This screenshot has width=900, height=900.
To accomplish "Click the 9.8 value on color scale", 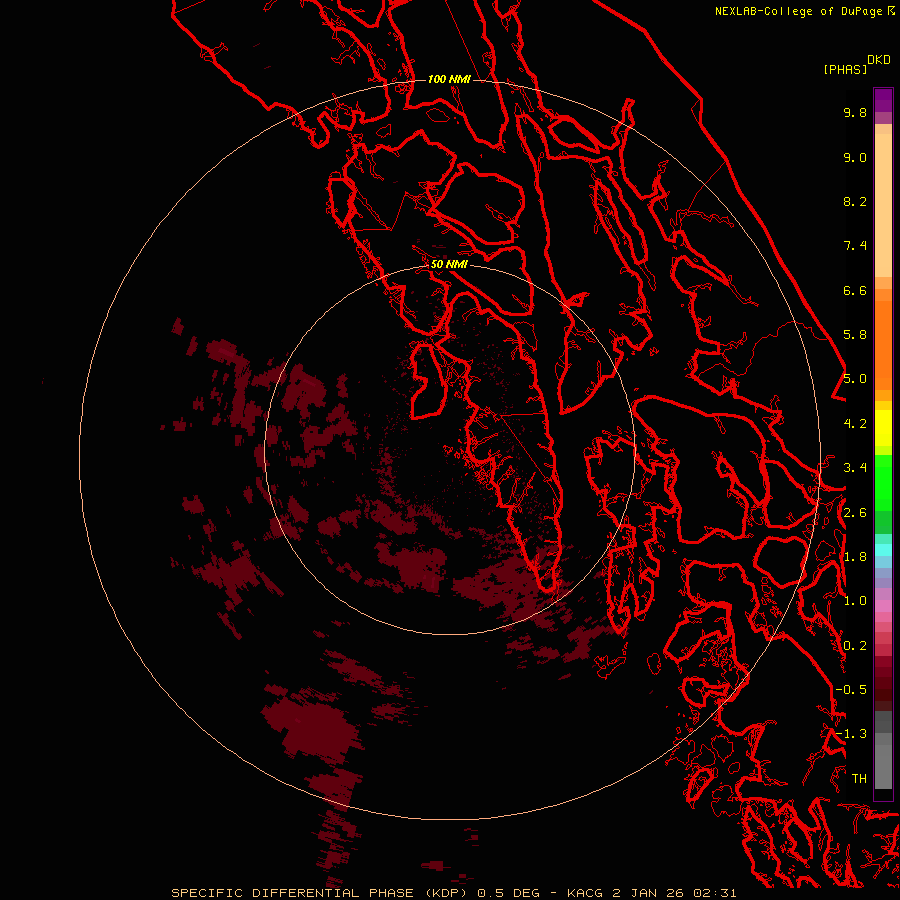I will click(855, 112).
